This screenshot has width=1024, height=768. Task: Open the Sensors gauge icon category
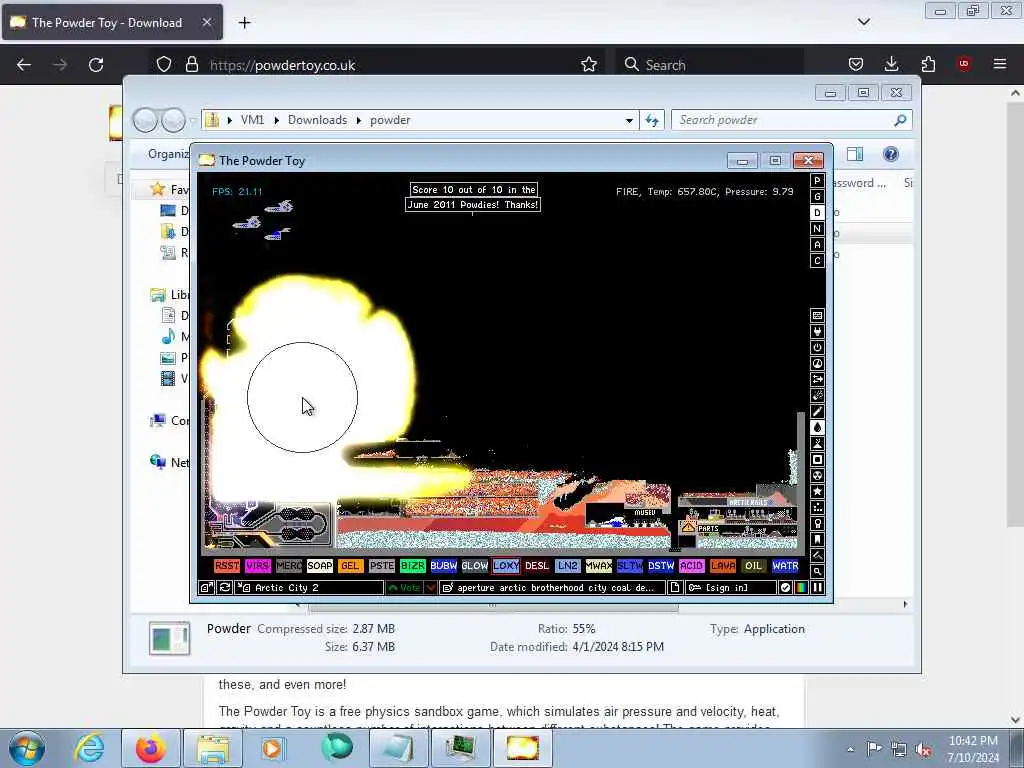[x=817, y=364]
